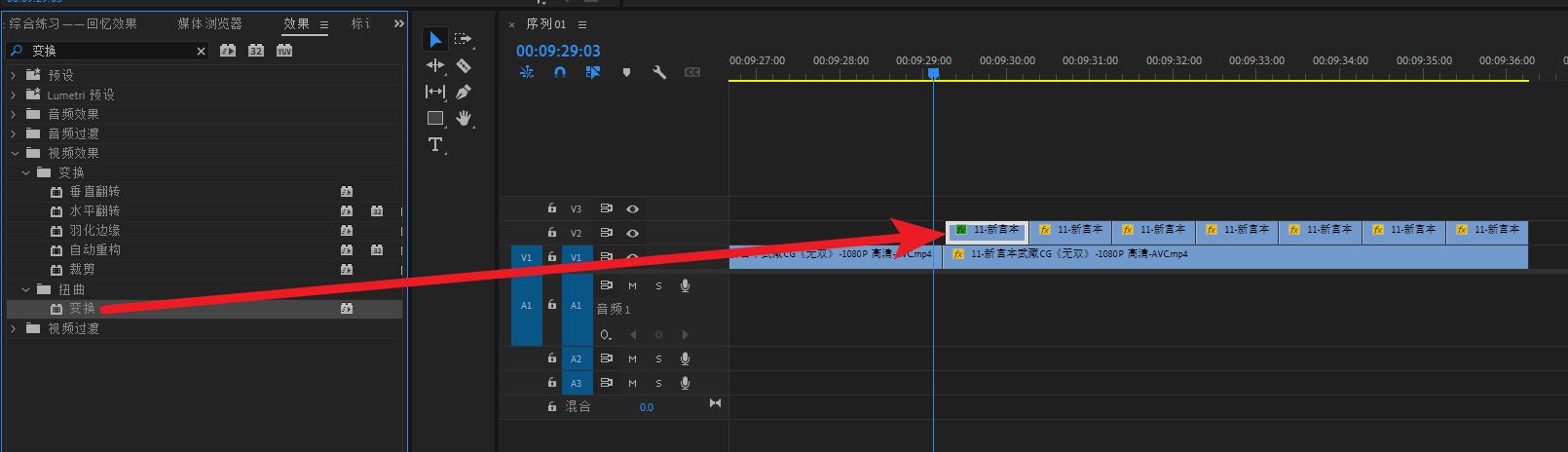Open timeline display settings wrench
1568x452 pixels.
(x=659, y=72)
